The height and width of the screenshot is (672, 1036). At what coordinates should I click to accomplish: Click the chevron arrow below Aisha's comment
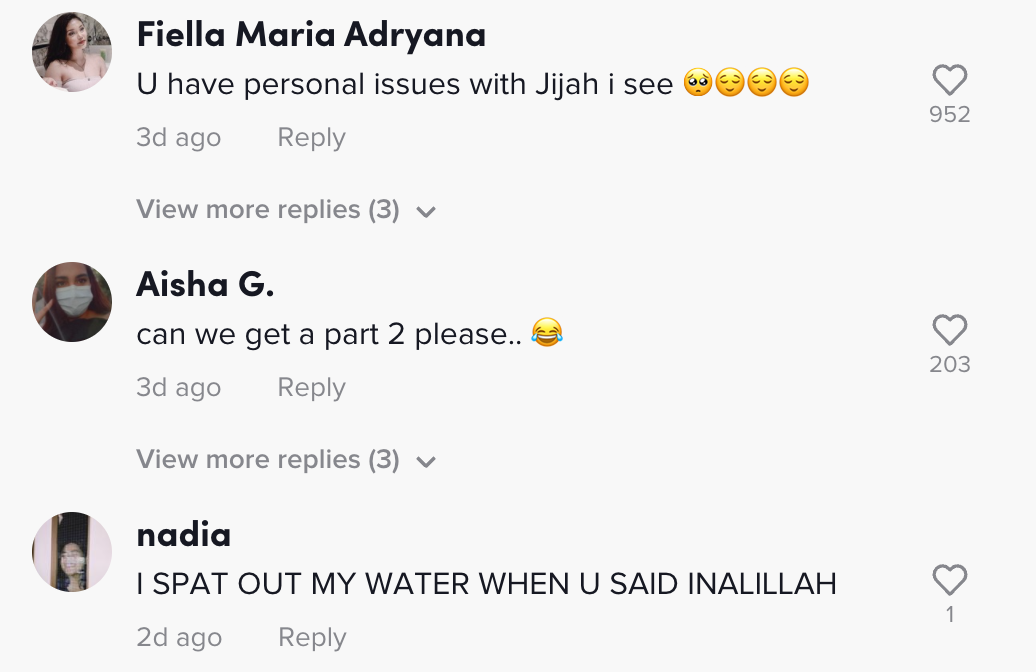(x=426, y=462)
